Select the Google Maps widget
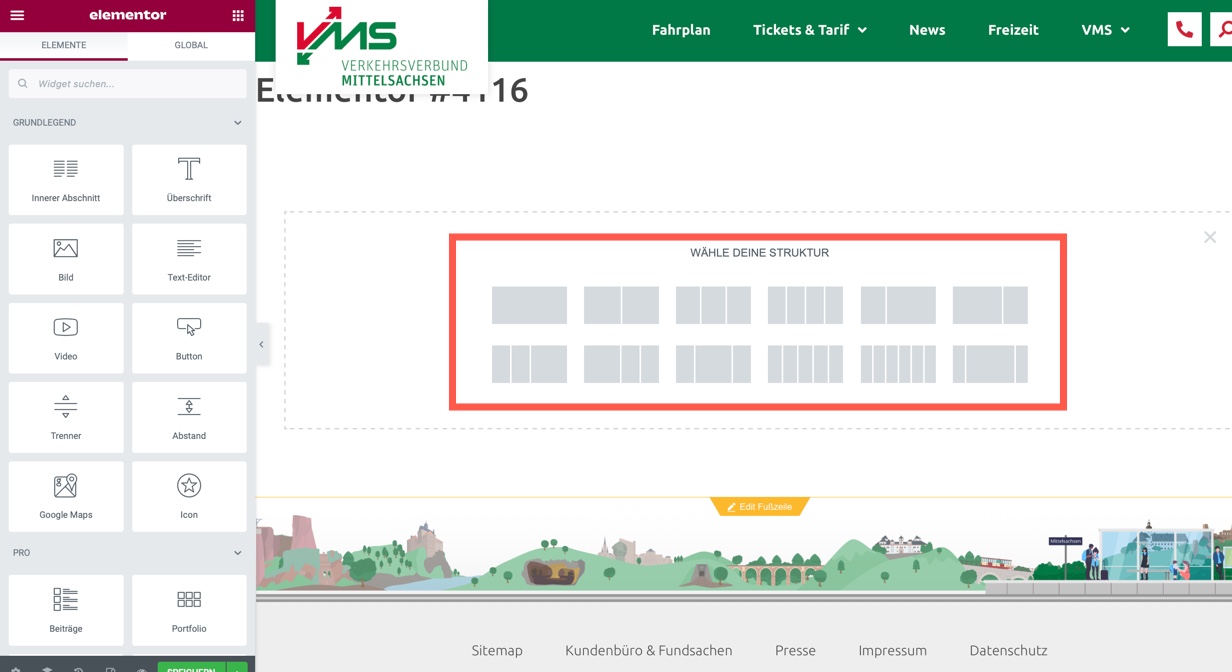Viewport: 1232px width, 672px height. click(x=66, y=496)
